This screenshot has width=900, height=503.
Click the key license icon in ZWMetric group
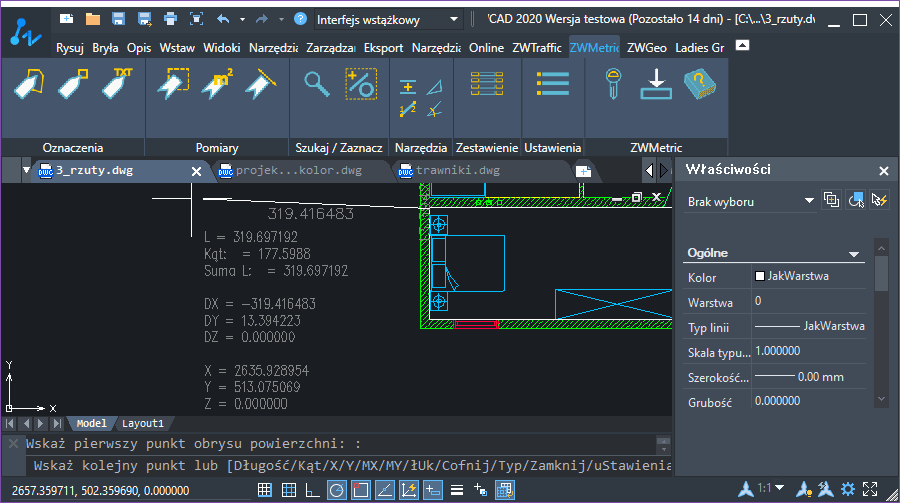[x=613, y=84]
